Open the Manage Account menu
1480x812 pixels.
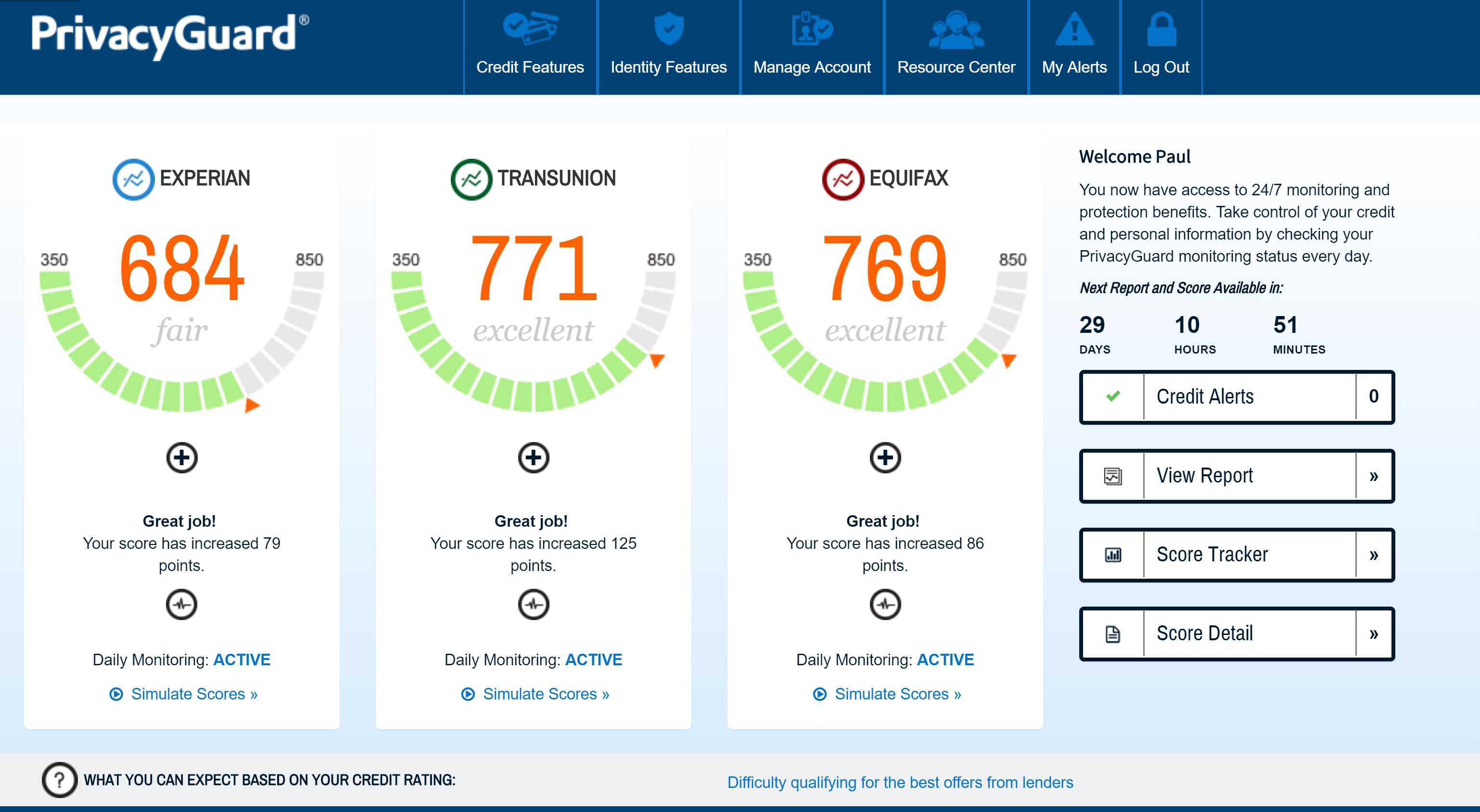(x=812, y=47)
